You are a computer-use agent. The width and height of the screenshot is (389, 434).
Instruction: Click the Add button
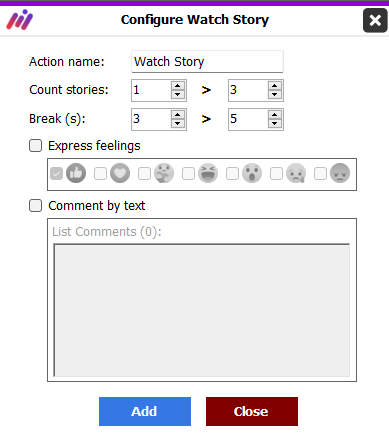pos(145,411)
